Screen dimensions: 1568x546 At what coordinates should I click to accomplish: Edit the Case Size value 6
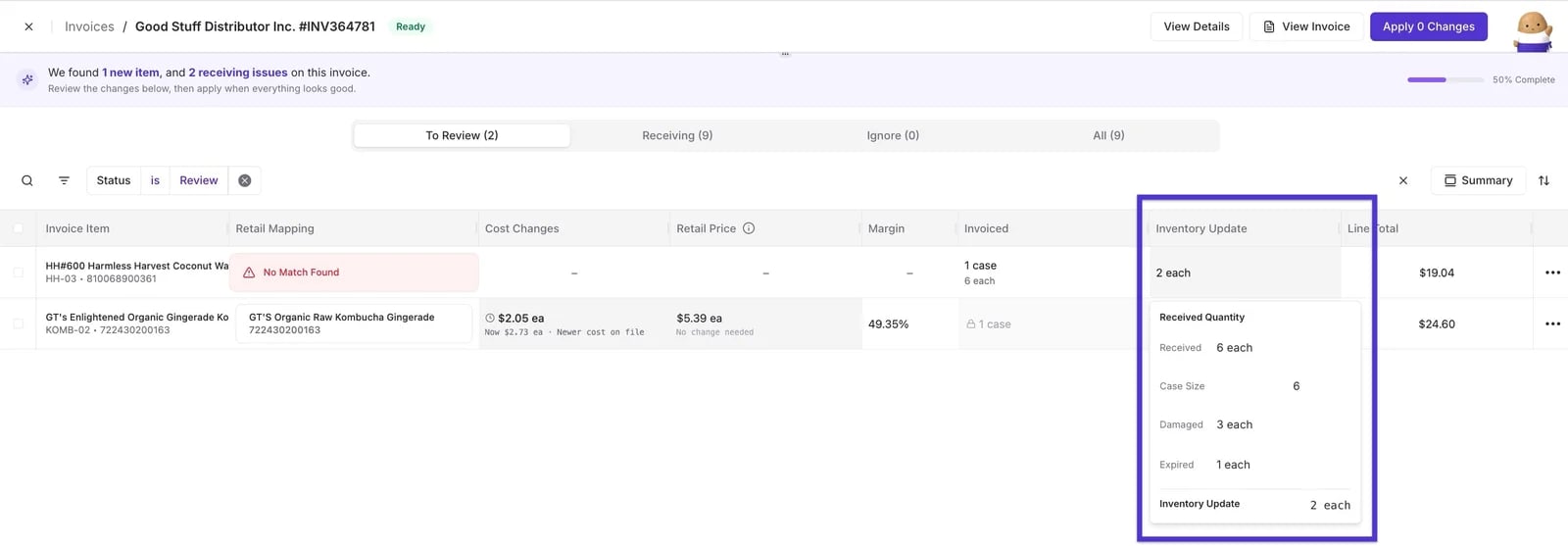pos(1296,386)
